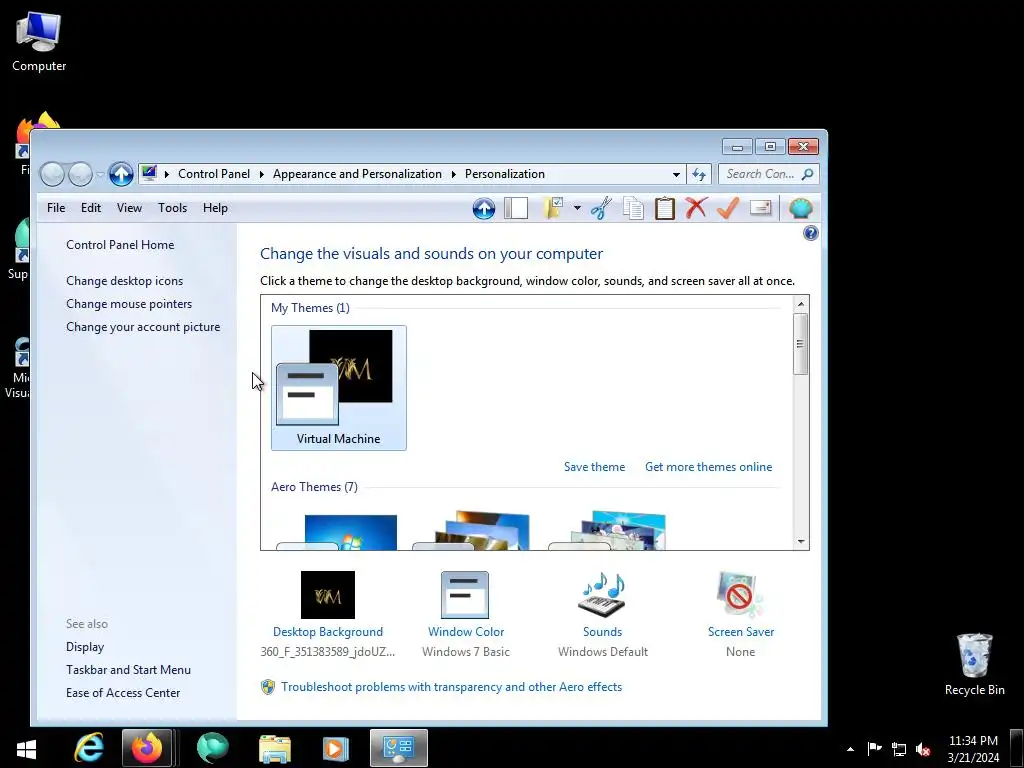Open Taskbar and Start Menu link
Image resolution: width=1024 pixels, height=768 pixels.
click(129, 669)
